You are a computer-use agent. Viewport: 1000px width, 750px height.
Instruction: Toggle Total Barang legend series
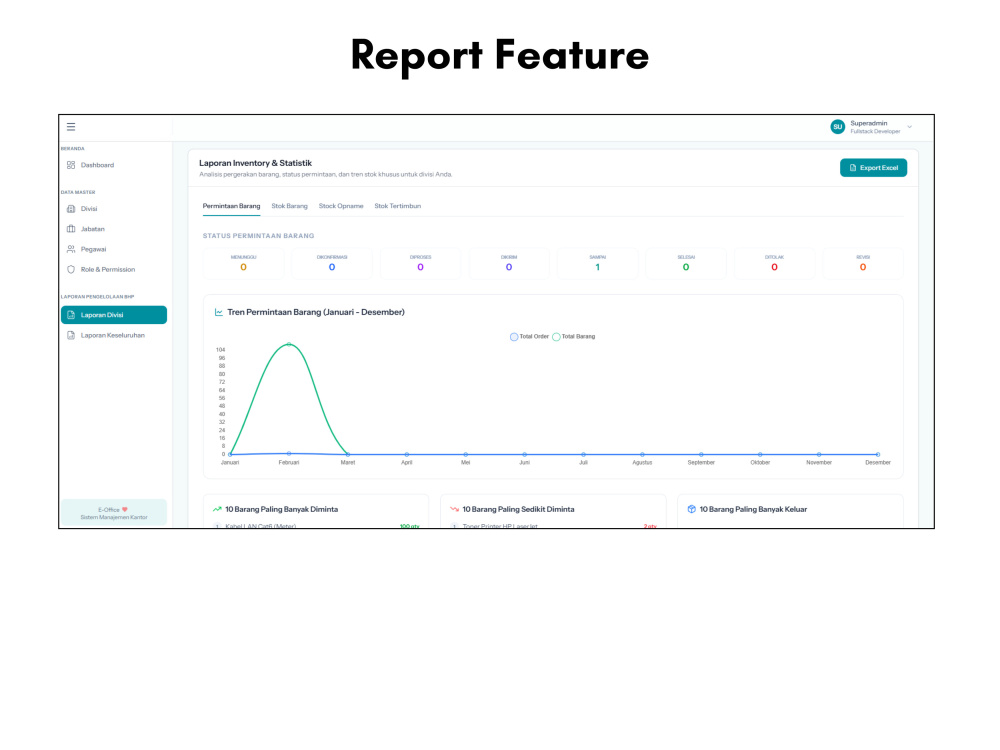[x=573, y=337]
